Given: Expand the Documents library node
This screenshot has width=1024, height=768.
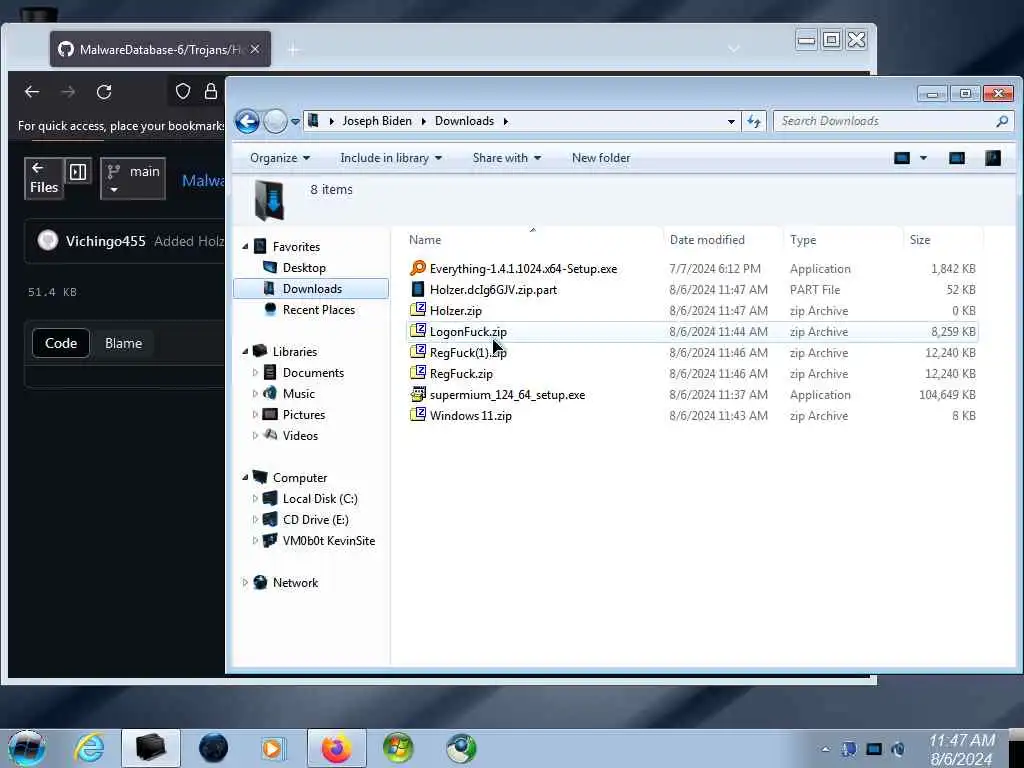Looking at the screenshot, I should (255, 373).
